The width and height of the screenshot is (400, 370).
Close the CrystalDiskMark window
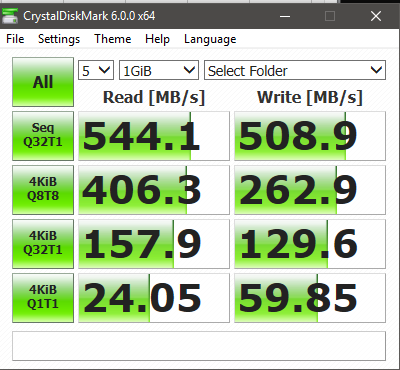[x=376, y=16]
